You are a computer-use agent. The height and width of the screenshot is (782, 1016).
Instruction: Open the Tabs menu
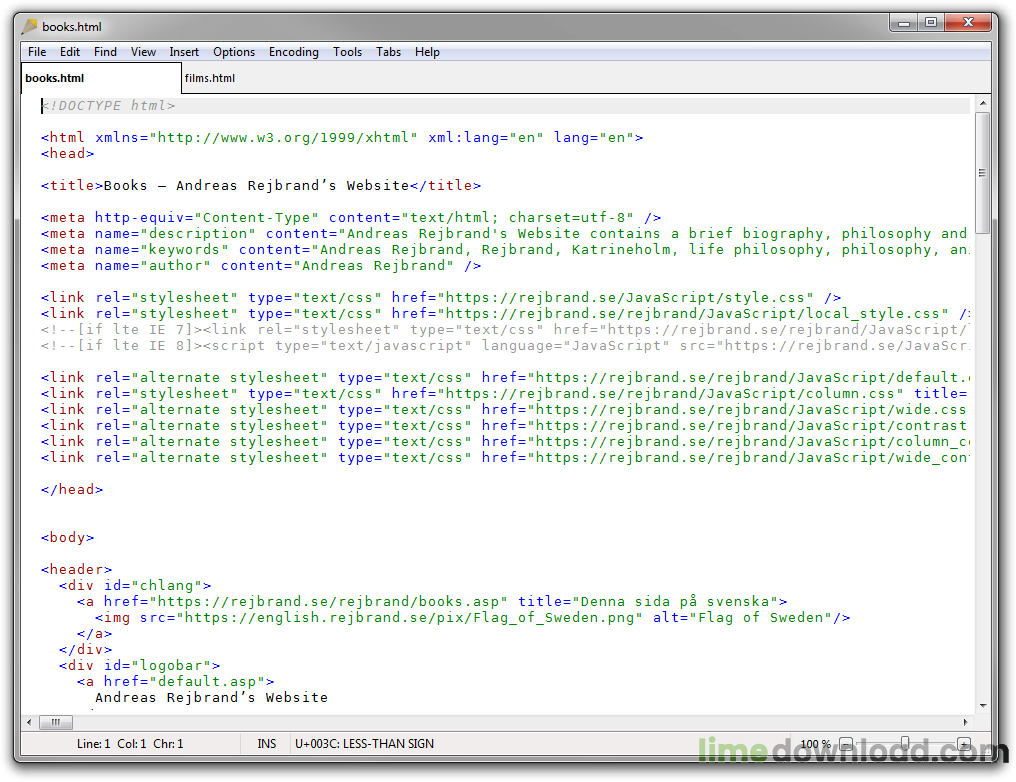(x=388, y=52)
